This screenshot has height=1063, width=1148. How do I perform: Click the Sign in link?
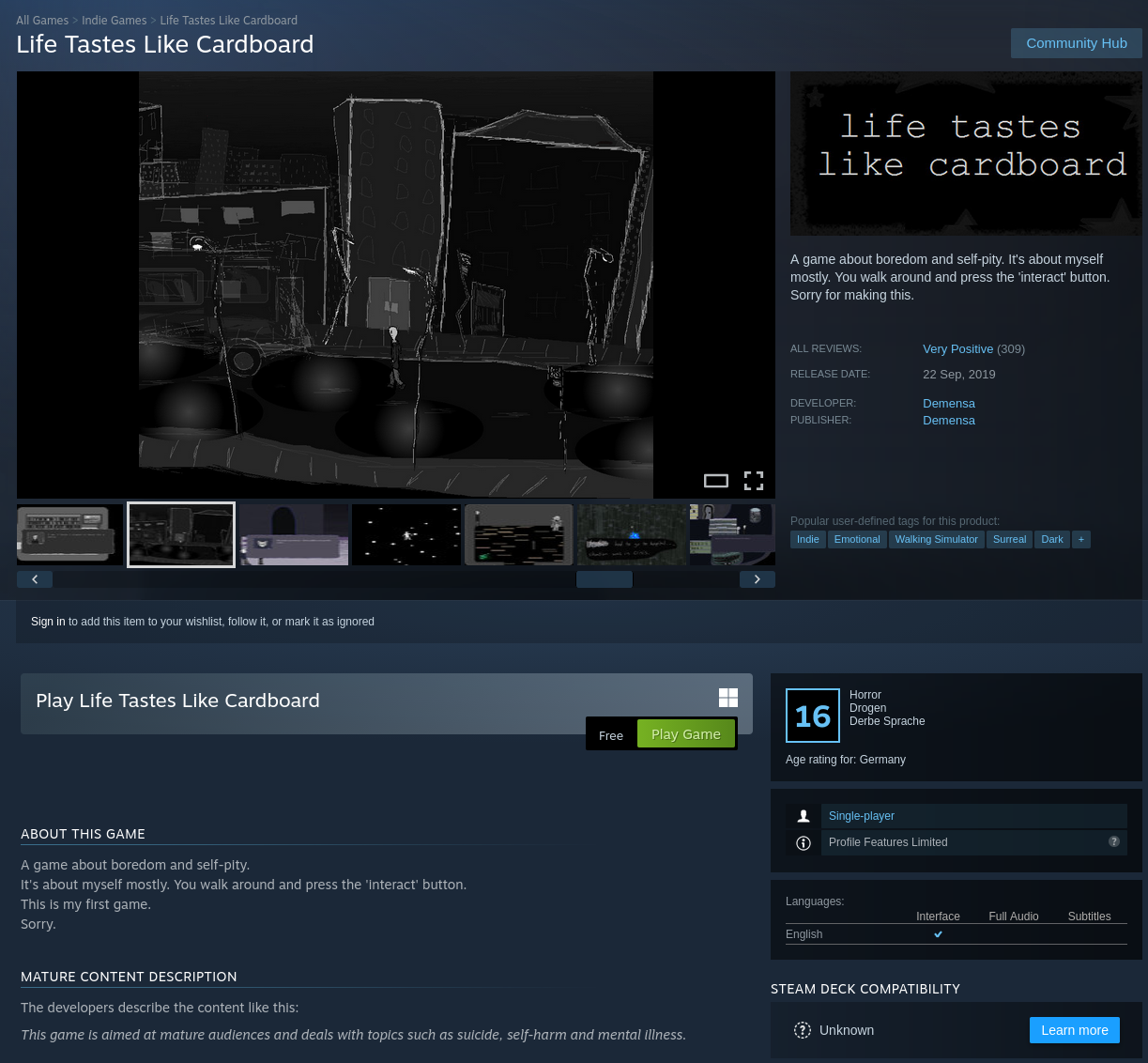pos(48,622)
